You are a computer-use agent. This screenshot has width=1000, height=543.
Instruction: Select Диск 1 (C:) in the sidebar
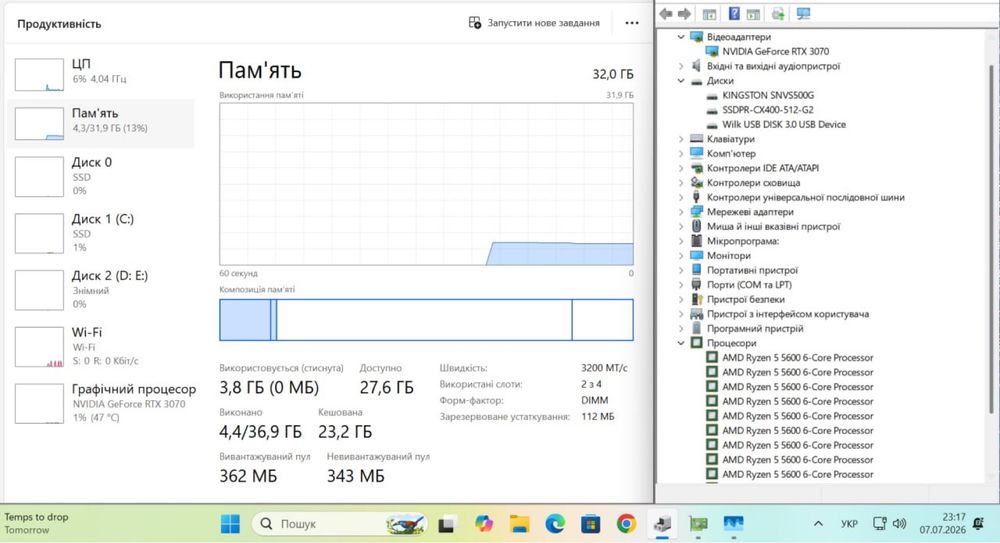point(102,233)
